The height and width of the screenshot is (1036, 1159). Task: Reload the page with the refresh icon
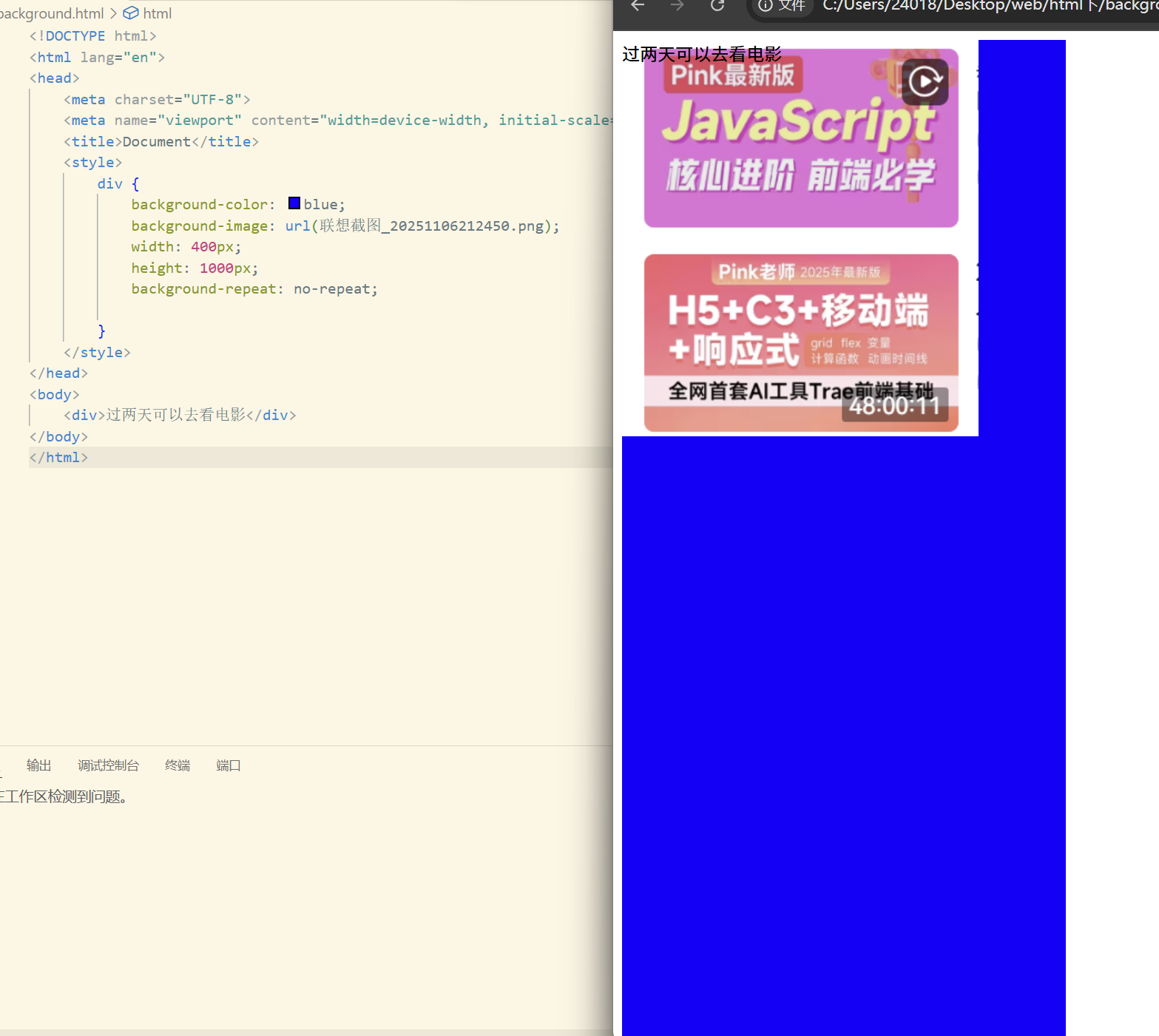(x=717, y=5)
